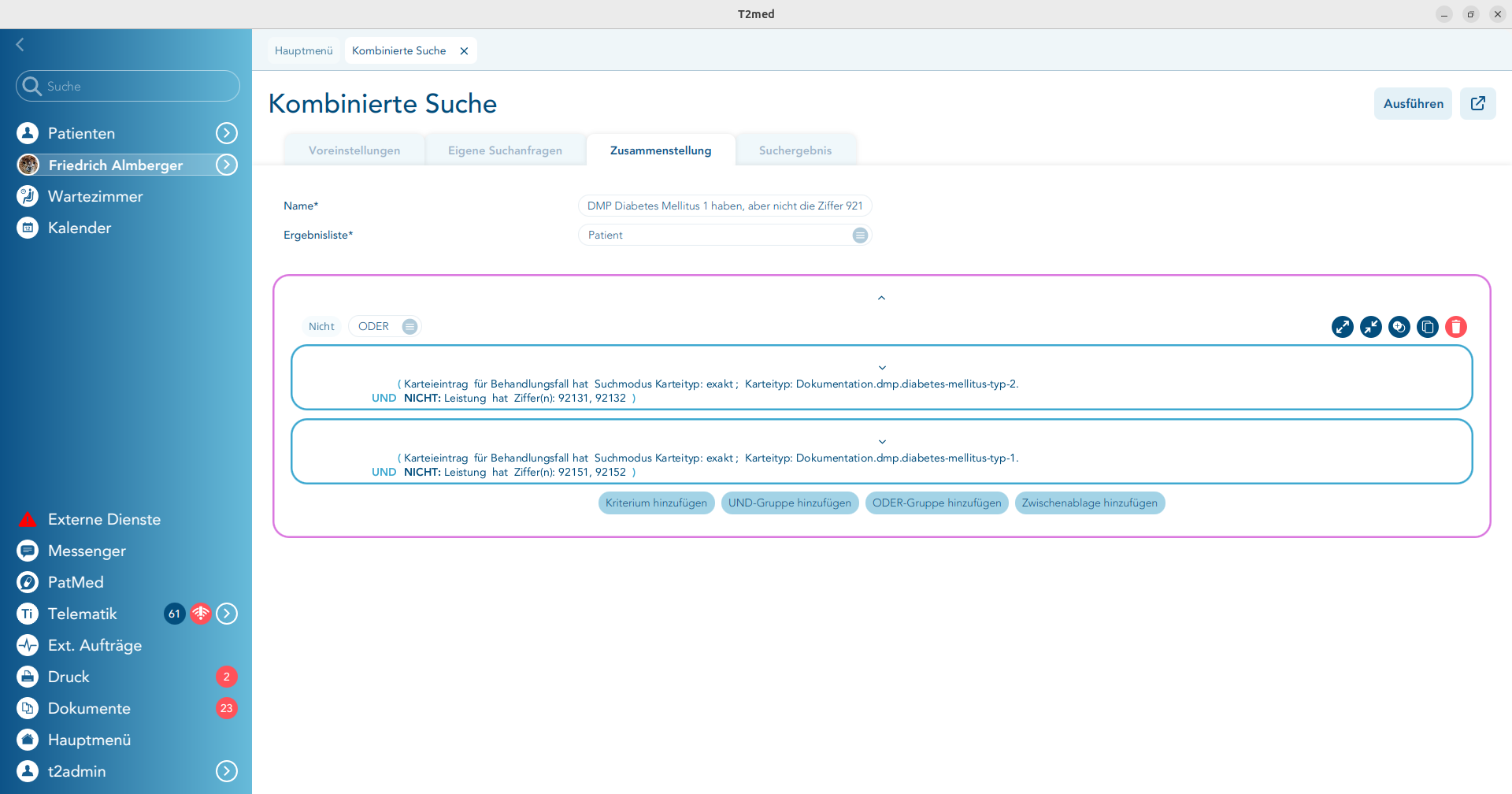Toggle the Nicht negation on the group
The height and width of the screenshot is (794, 1512).
[x=321, y=326]
